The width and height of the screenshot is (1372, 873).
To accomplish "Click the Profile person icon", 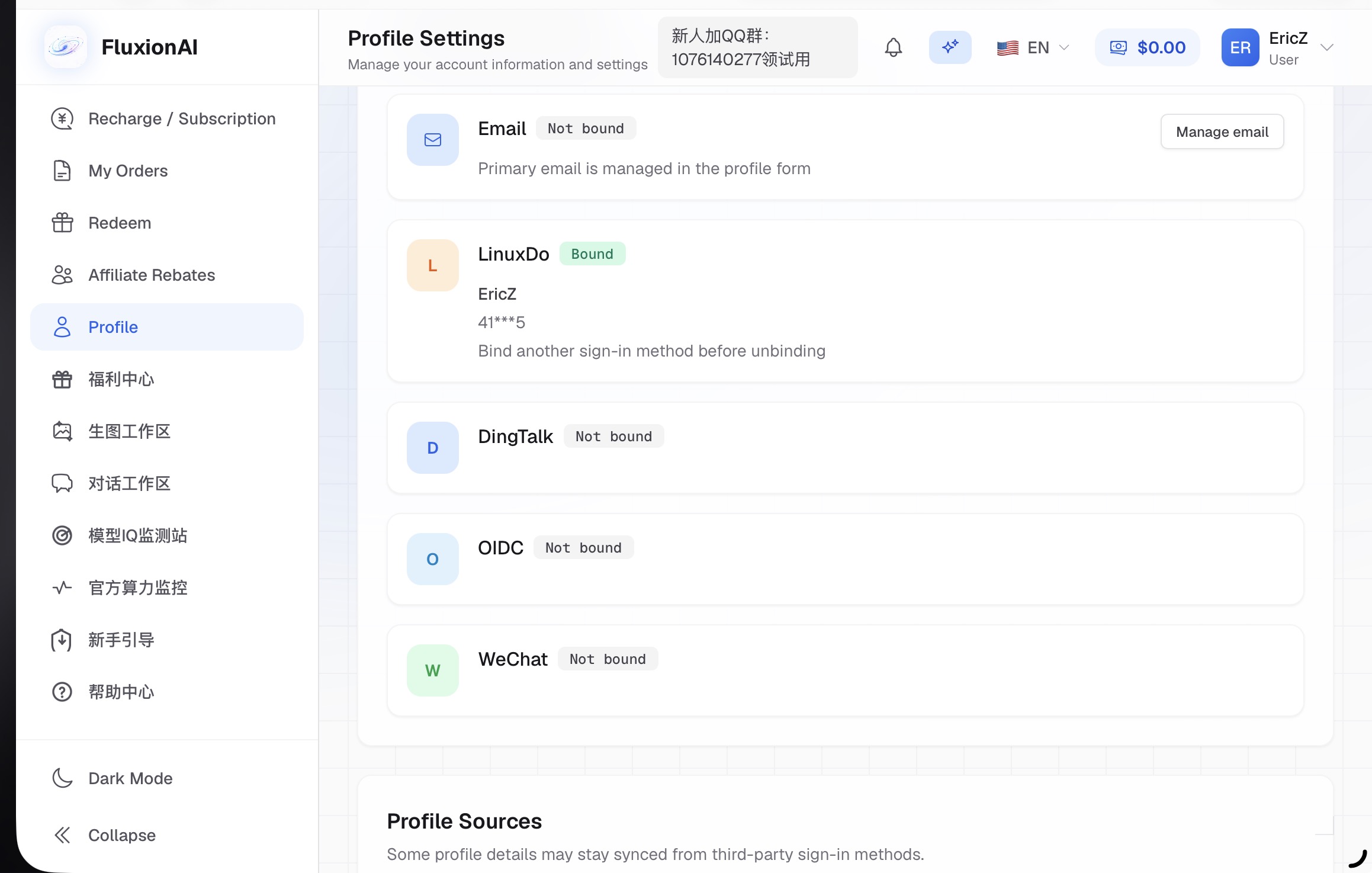I will pos(62,327).
